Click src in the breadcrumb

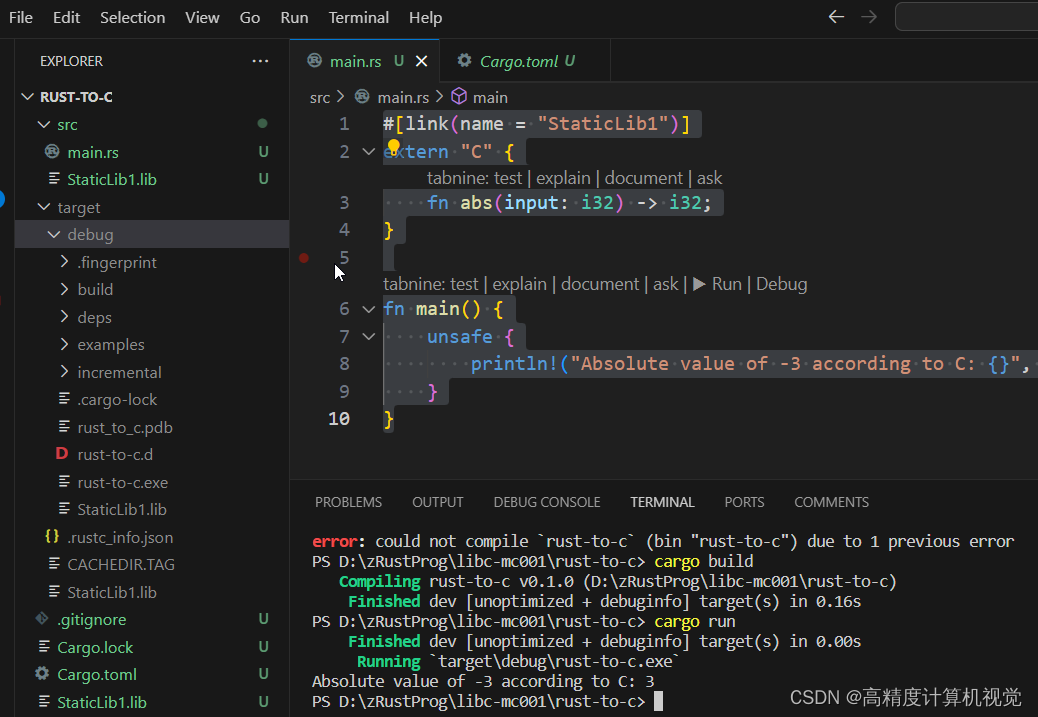(x=320, y=97)
